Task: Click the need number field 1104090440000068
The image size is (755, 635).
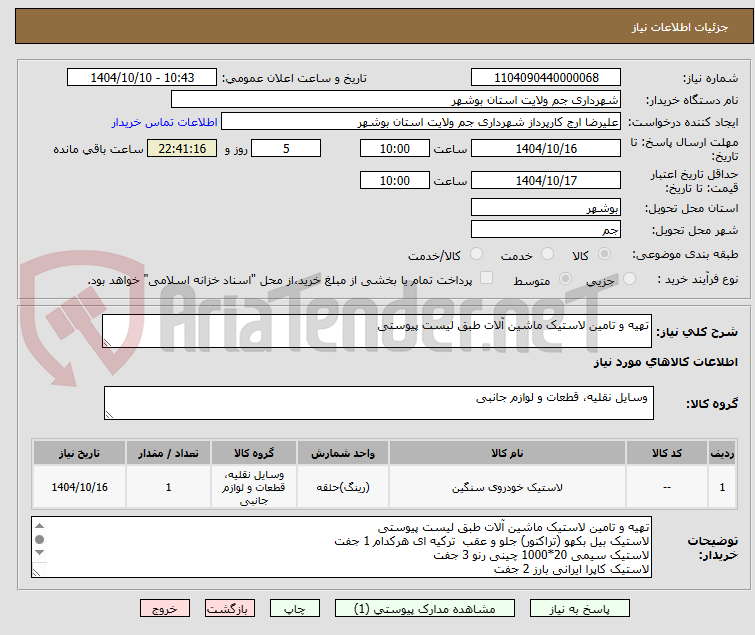Action: [546, 78]
